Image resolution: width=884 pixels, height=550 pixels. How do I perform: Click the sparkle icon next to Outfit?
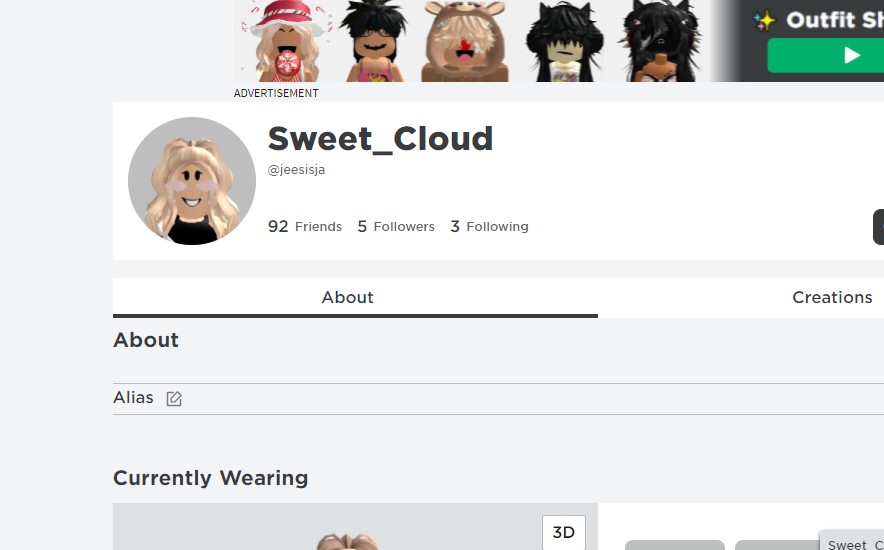[765, 20]
